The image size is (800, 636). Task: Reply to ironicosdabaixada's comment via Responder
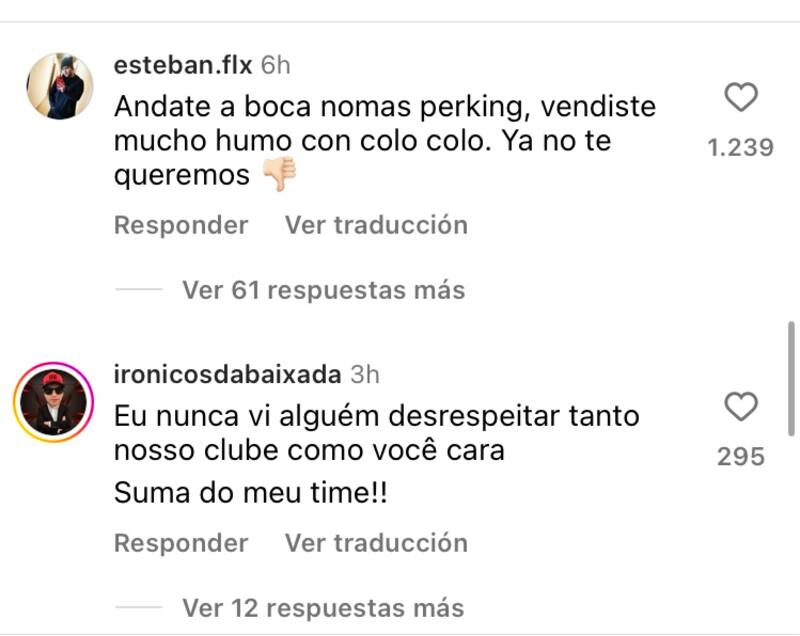click(x=181, y=543)
